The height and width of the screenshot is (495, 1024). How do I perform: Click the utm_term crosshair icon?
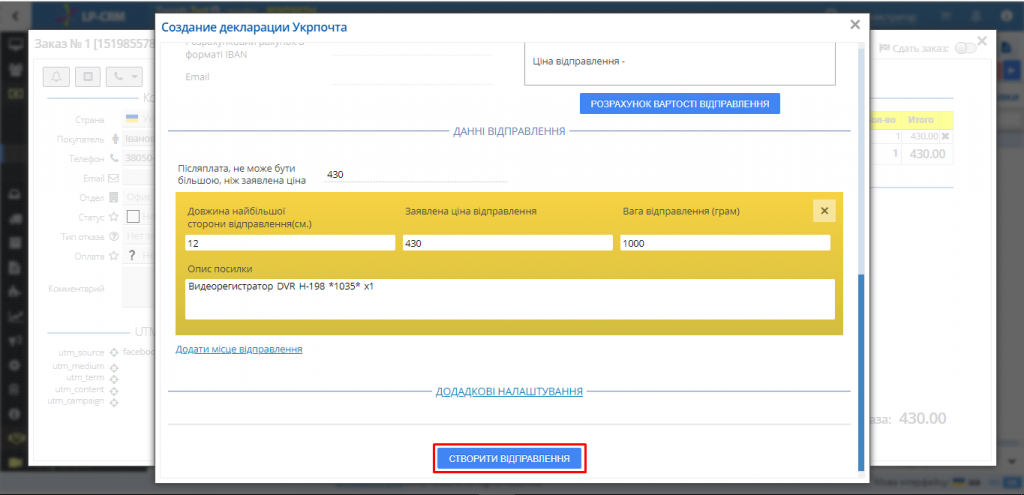(114, 379)
